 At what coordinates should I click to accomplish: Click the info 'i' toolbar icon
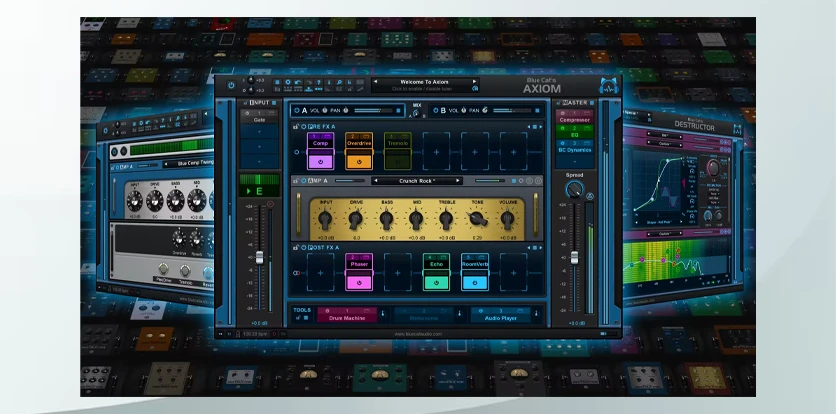329,82
